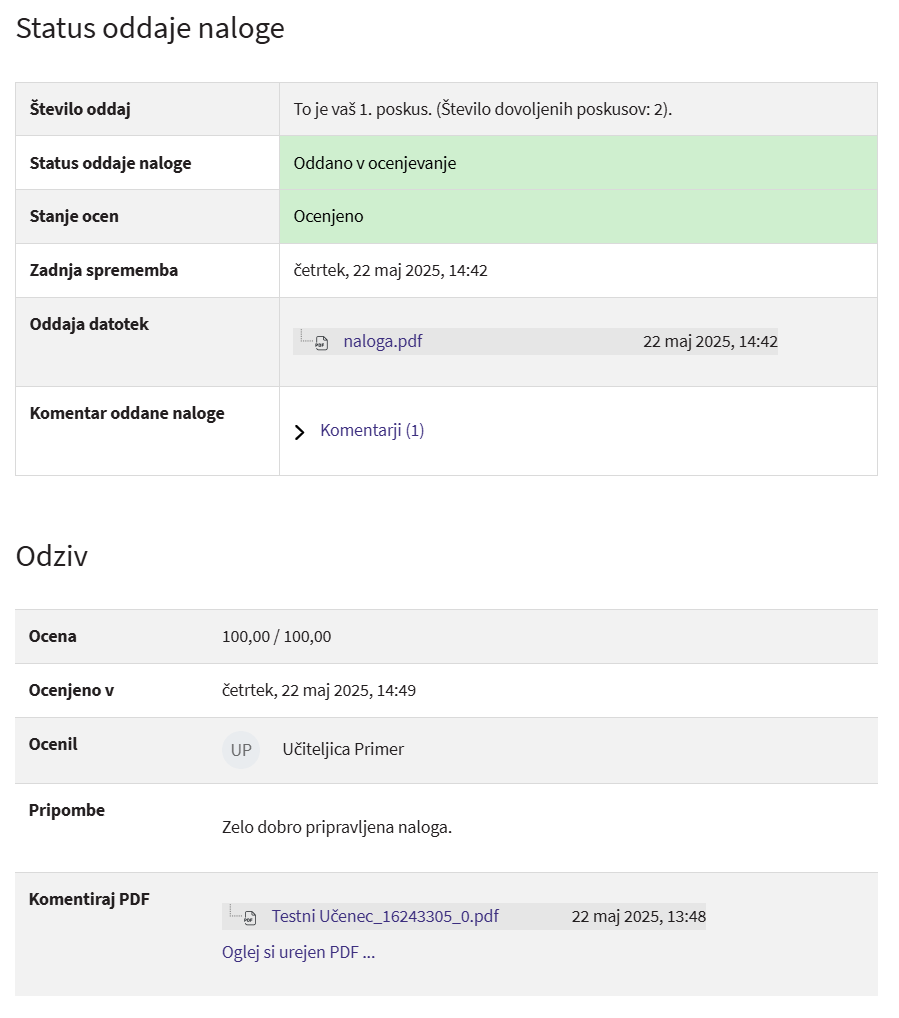Download Testni Učenec_16243305_0.pdf feedback file
The image size is (899, 1018).
tap(385, 917)
